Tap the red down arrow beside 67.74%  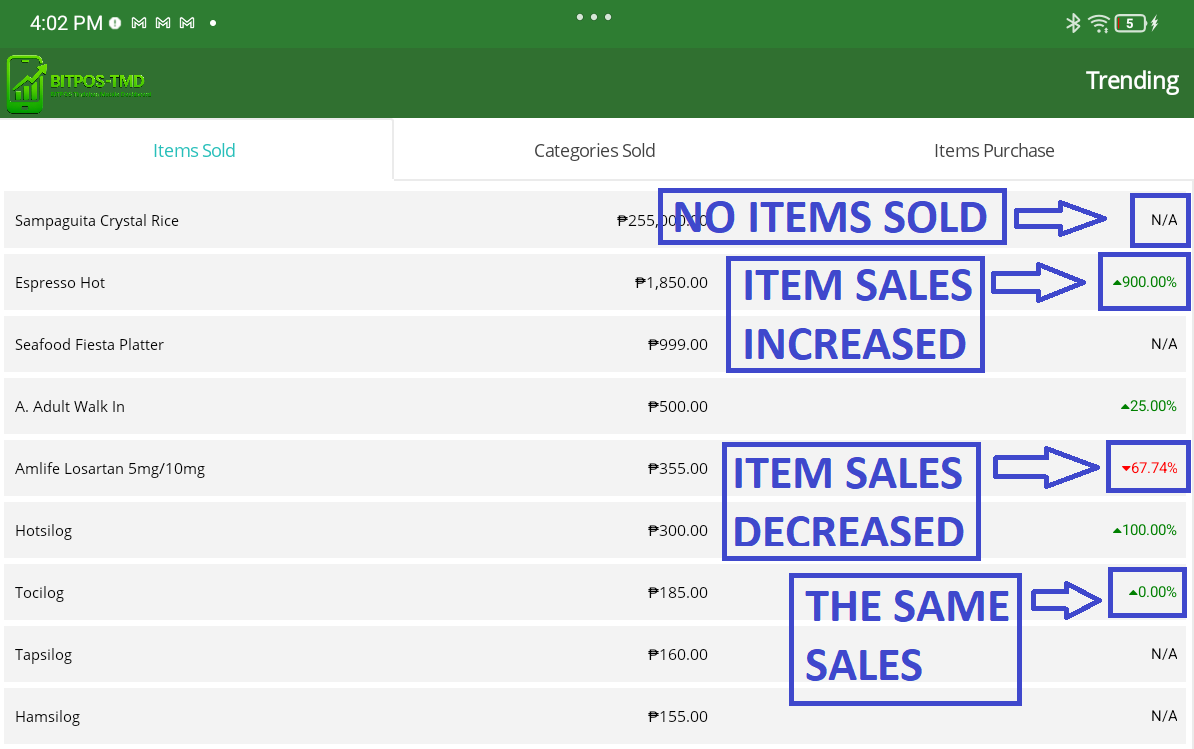1125,468
